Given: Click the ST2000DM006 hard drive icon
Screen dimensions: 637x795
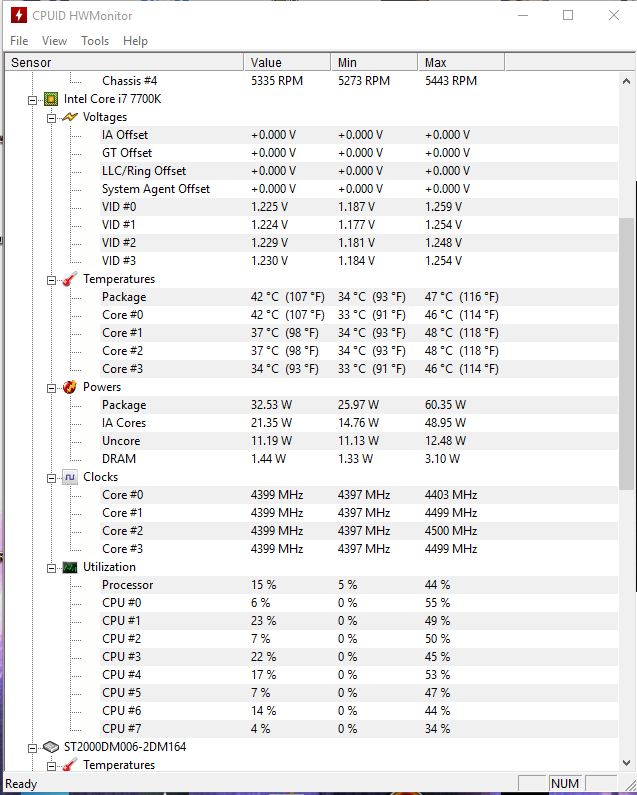Looking at the screenshot, I should pyautogui.click(x=51, y=747).
